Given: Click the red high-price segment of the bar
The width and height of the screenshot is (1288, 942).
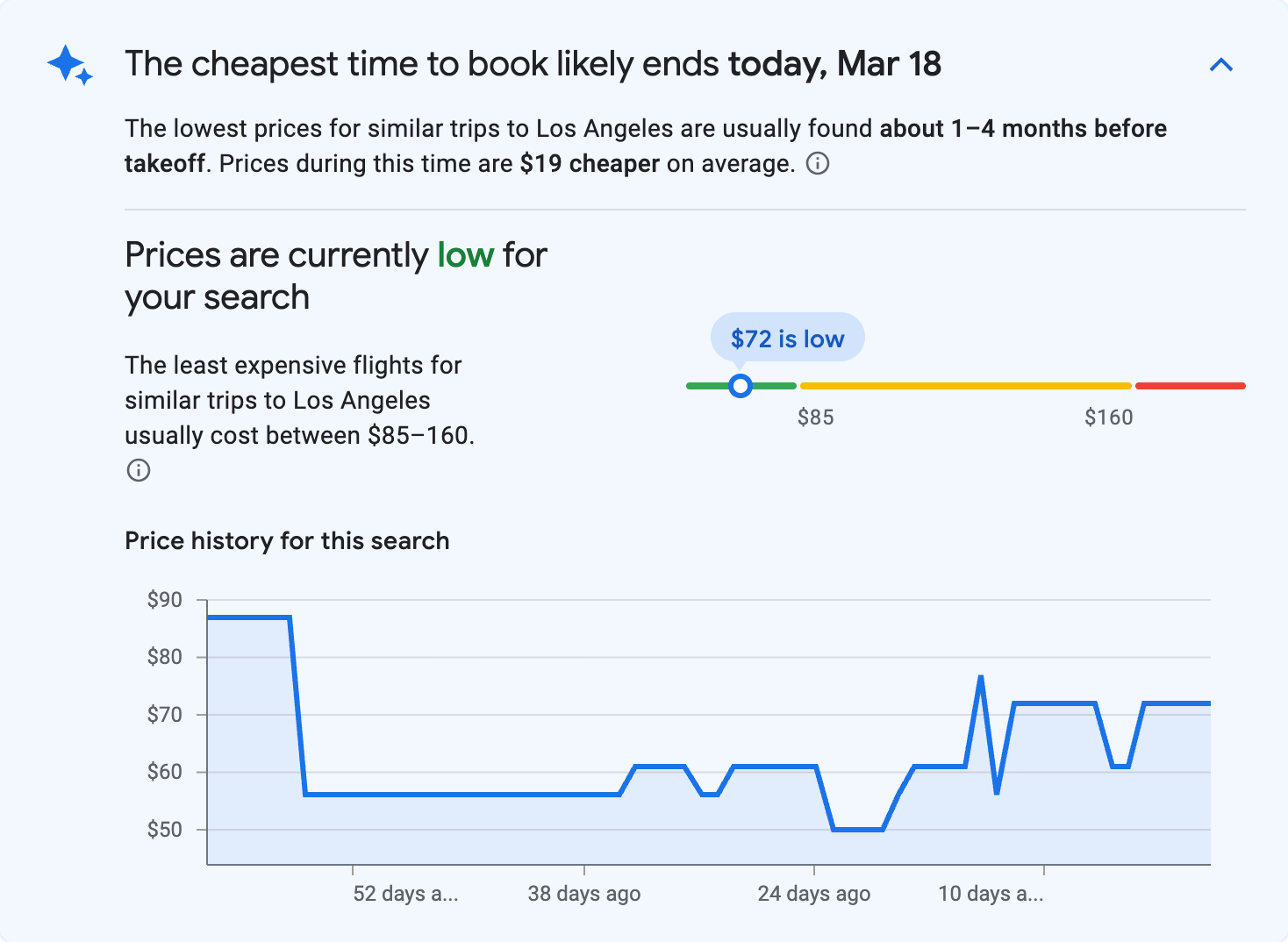Looking at the screenshot, I should [1190, 385].
